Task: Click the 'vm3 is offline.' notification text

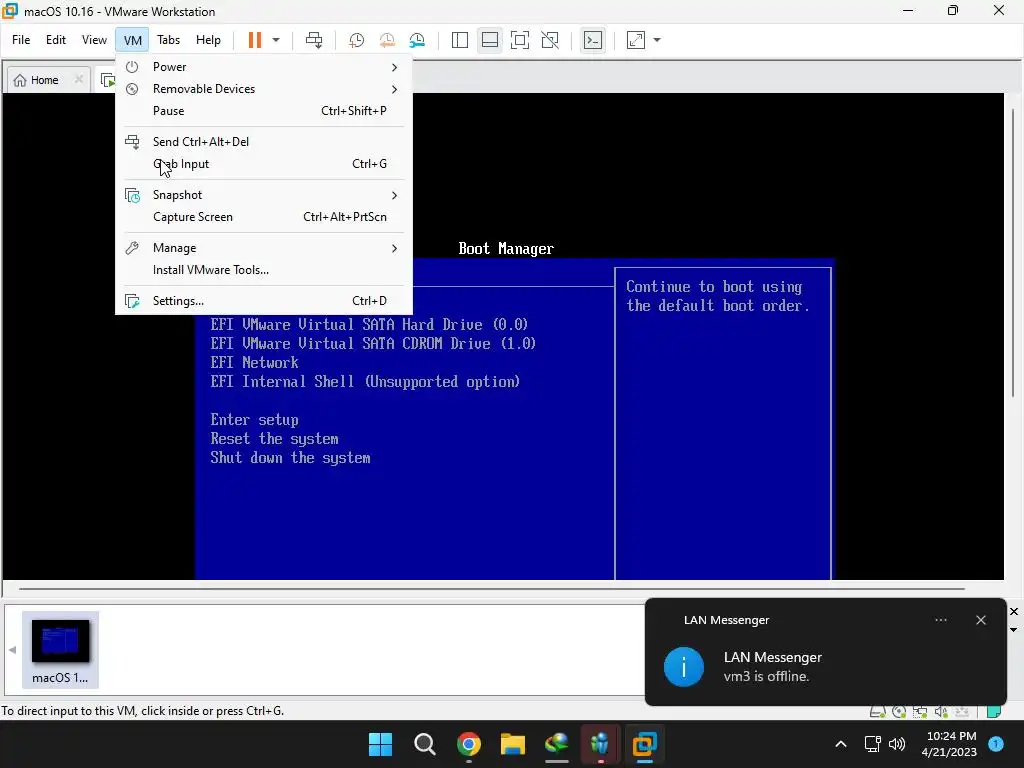Action: [x=766, y=677]
